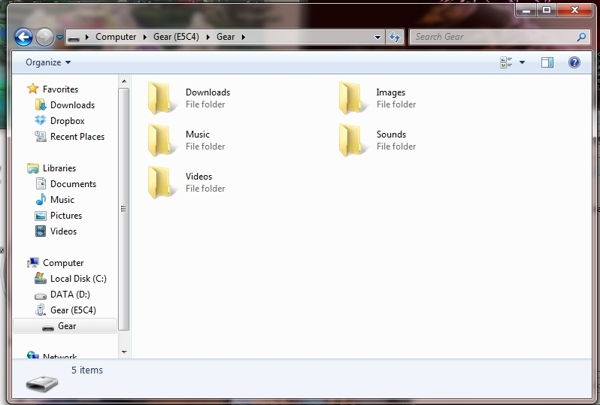Open Documents library in navigation pane

(x=73, y=184)
